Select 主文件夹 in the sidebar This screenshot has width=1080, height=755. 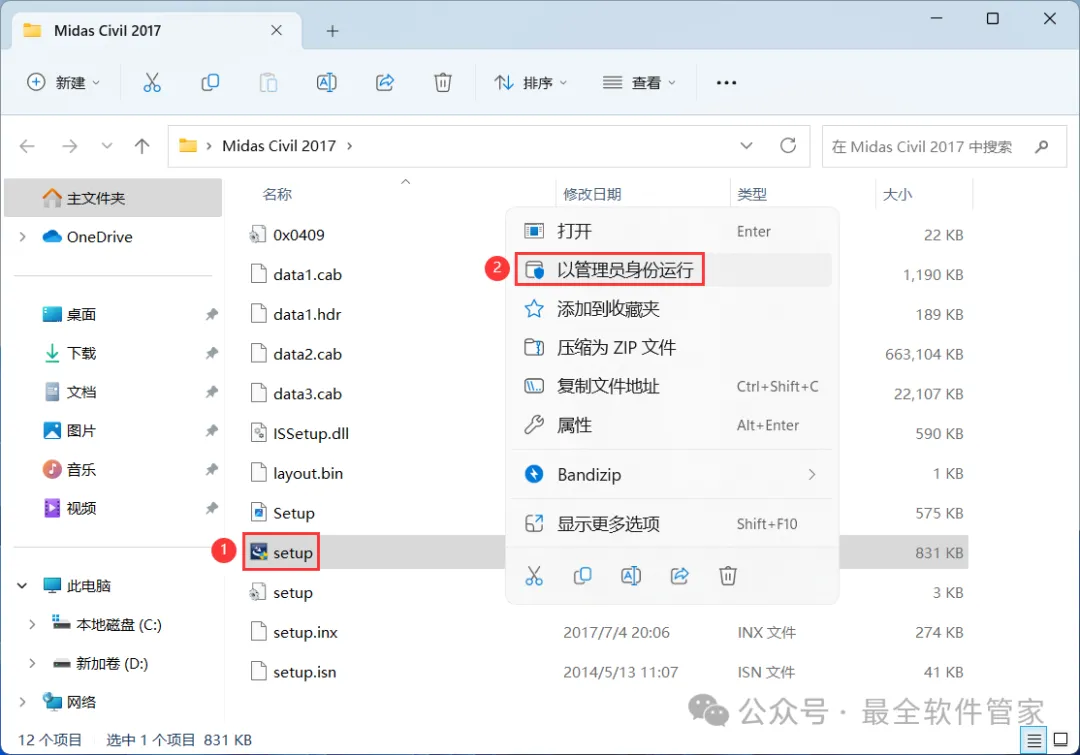[x=113, y=198]
